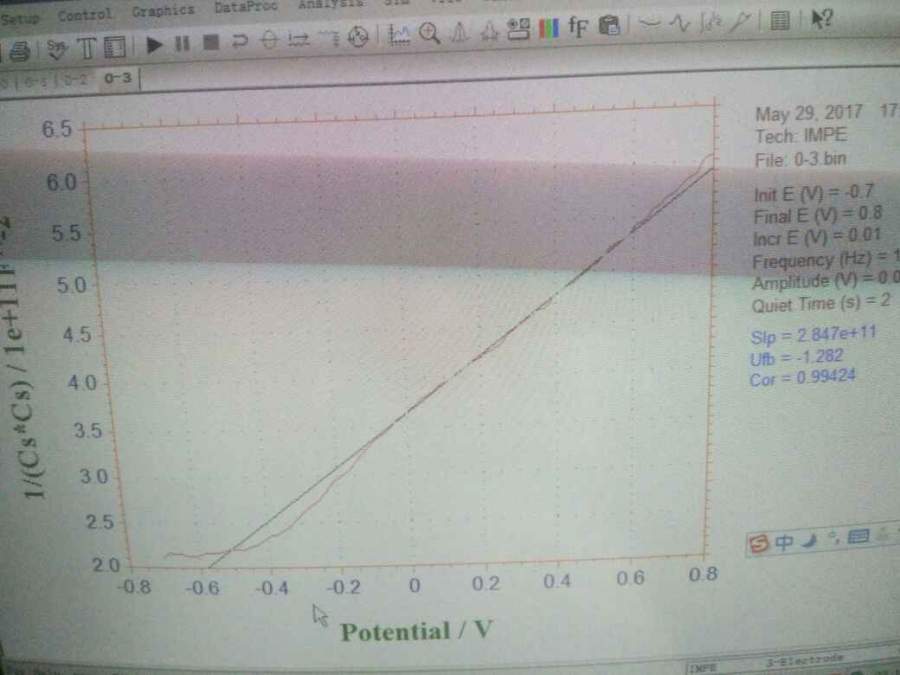Click the 'Tech: IMPE' label
Viewport: 900px width, 675px height.
(801, 135)
